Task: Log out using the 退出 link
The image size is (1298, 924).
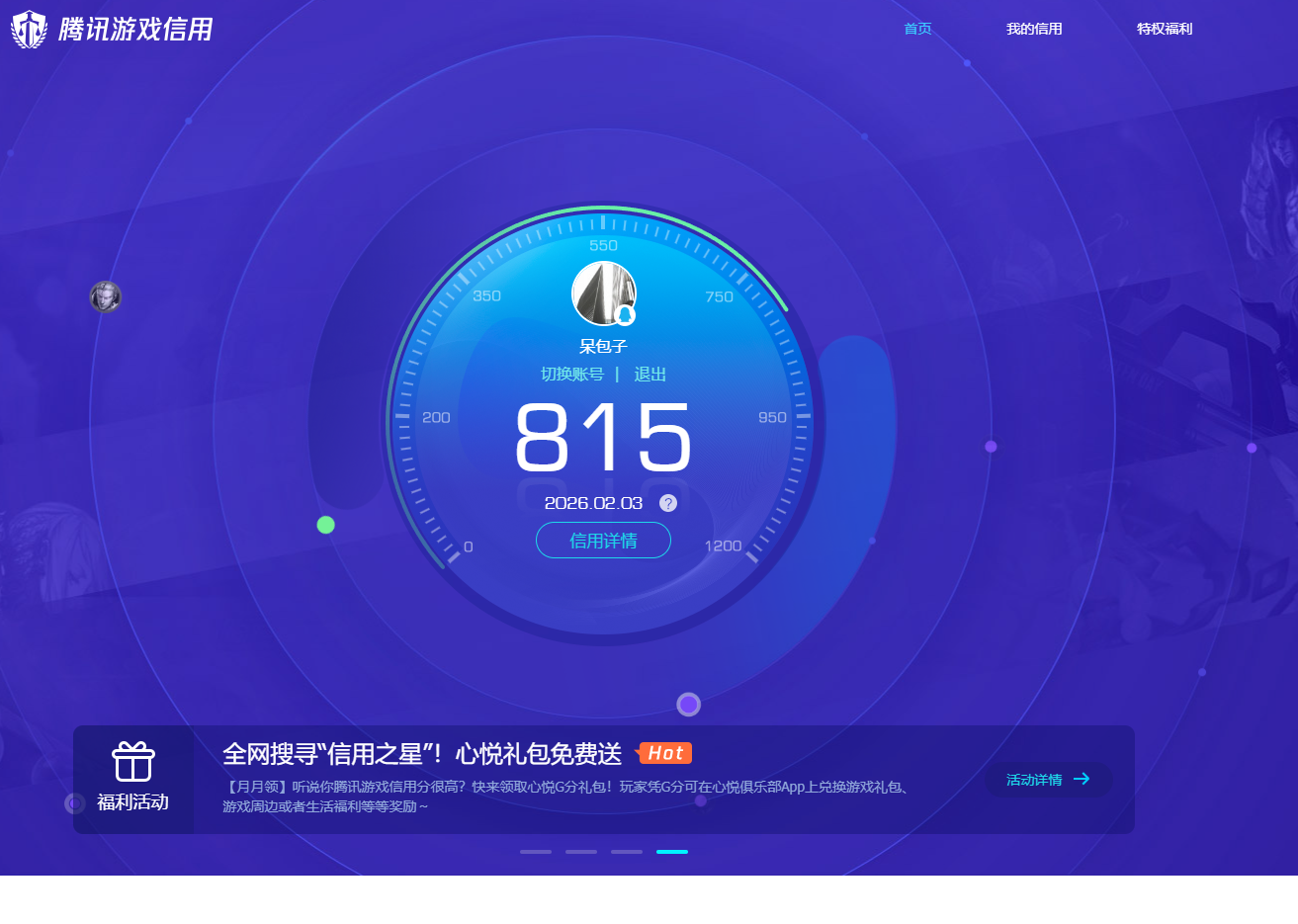Action: (x=649, y=374)
